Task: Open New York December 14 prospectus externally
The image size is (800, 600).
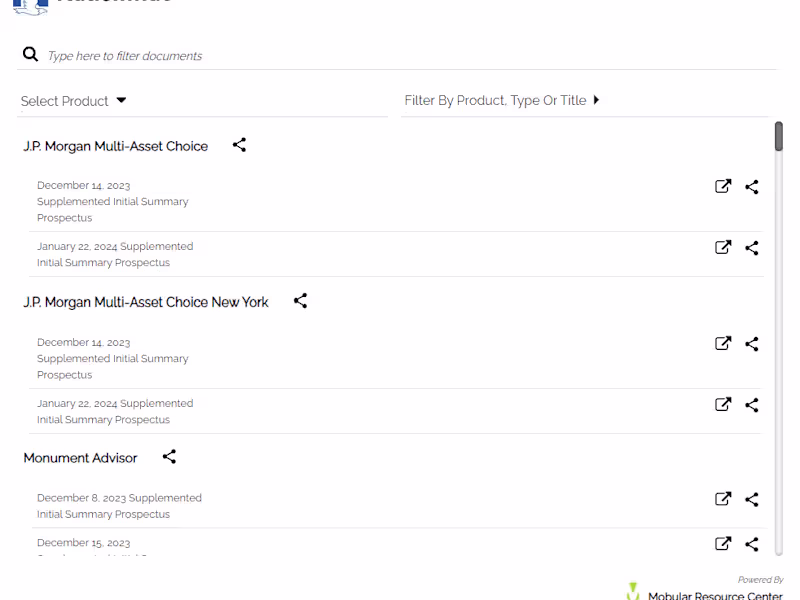Action: click(723, 343)
